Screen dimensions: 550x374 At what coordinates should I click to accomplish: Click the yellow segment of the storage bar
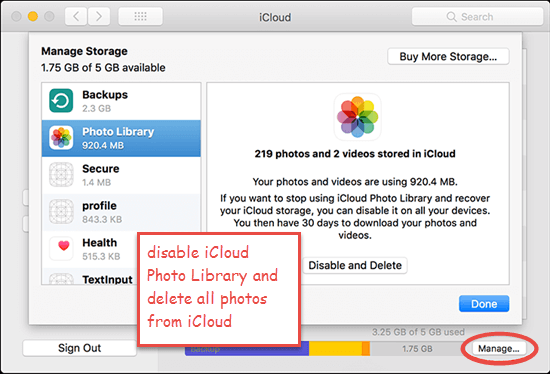(335, 348)
